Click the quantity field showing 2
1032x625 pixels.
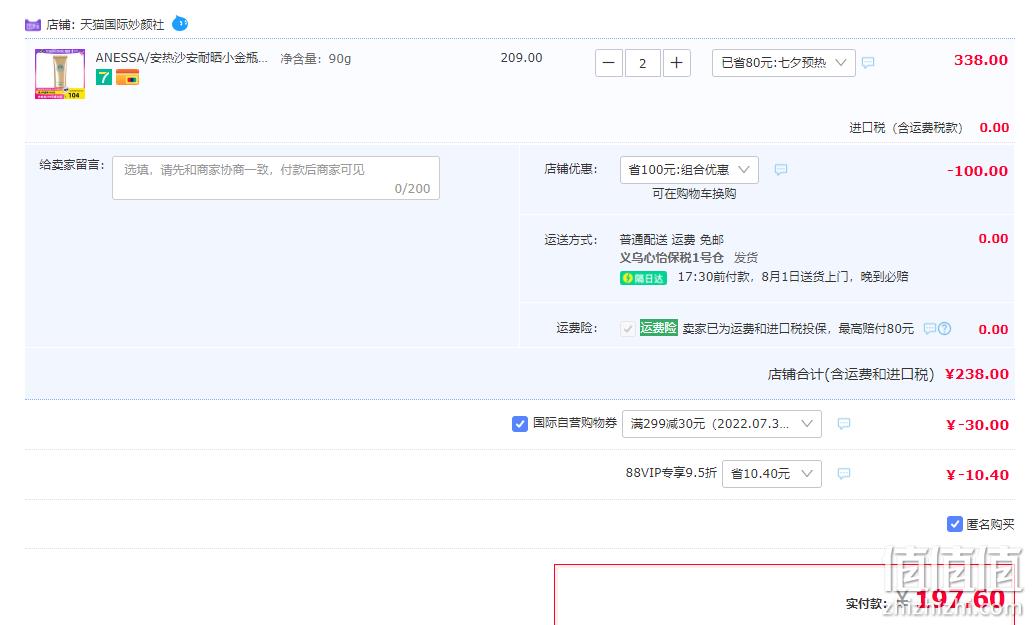coord(642,63)
